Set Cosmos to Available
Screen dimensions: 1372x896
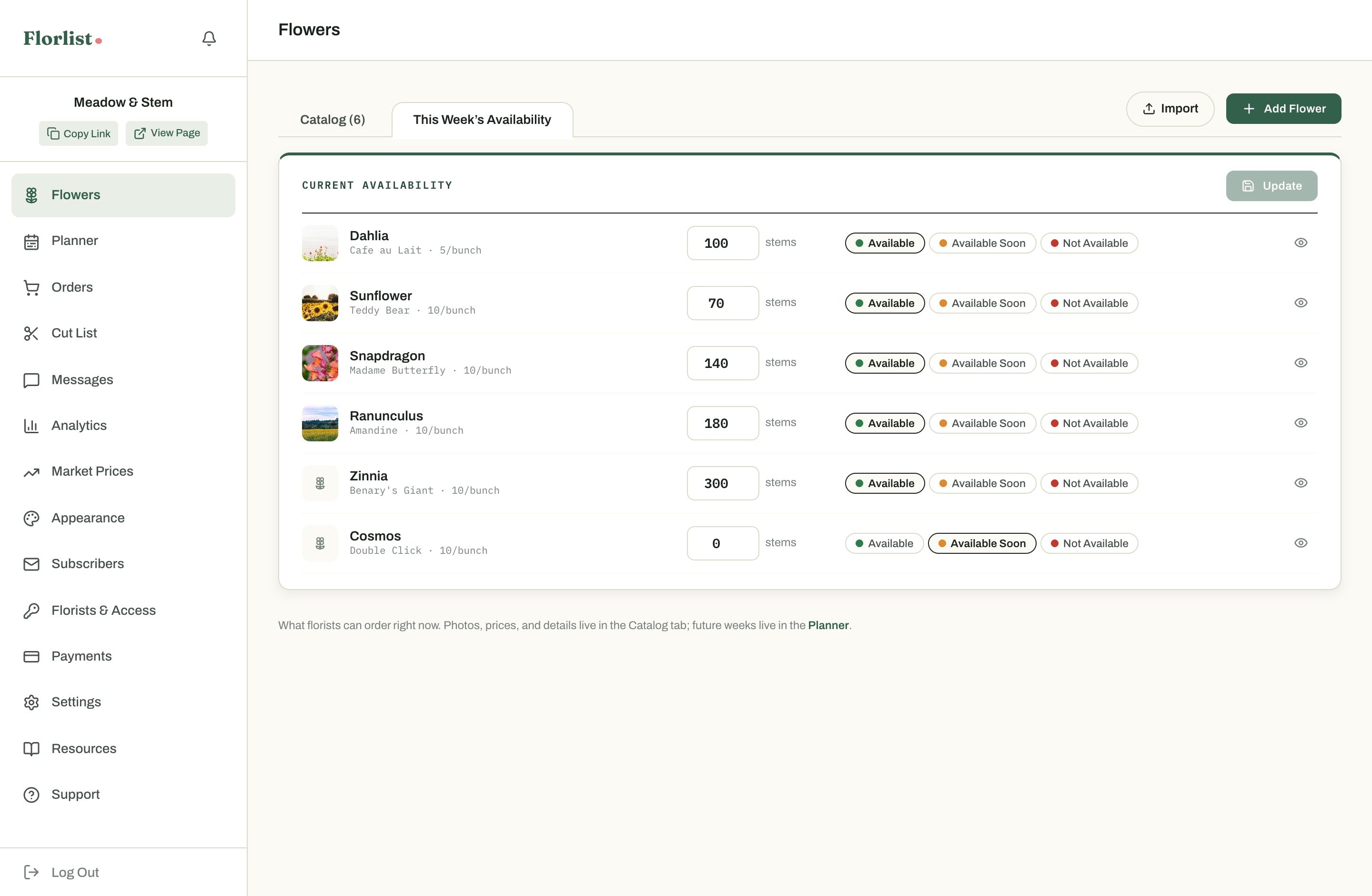pos(884,543)
